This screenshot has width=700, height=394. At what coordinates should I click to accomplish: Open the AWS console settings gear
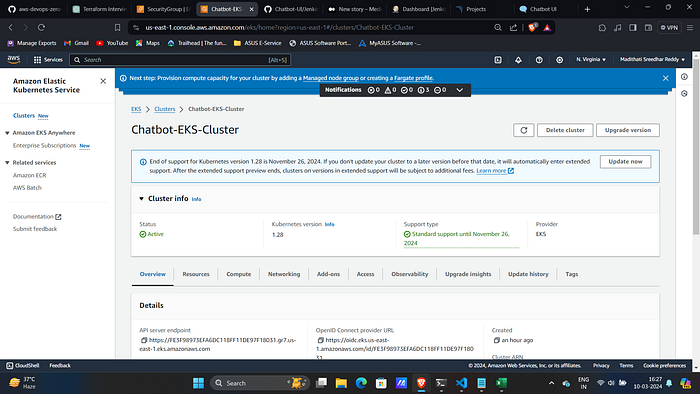(x=559, y=59)
